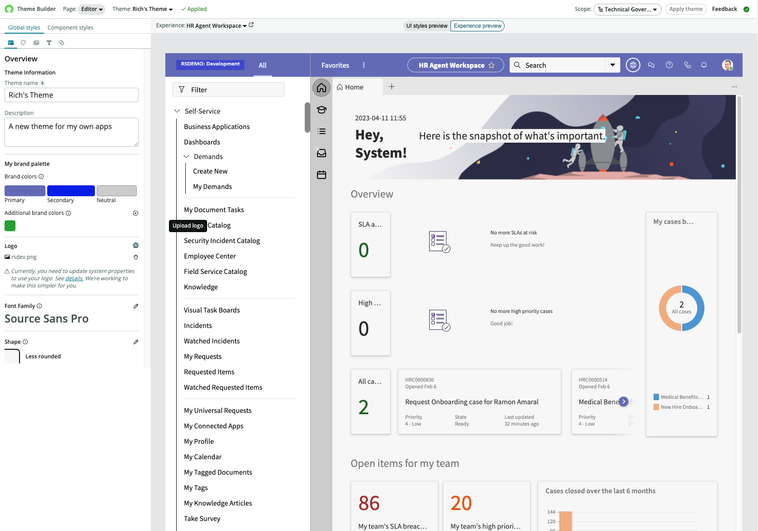Click the Font Family info icon
Image resolution: width=758 pixels, height=531 pixels.
(39, 306)
